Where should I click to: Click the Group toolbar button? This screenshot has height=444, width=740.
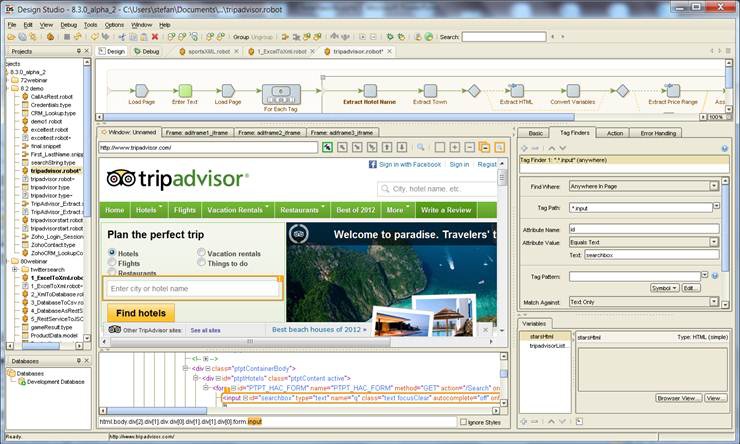click(241, 37)
